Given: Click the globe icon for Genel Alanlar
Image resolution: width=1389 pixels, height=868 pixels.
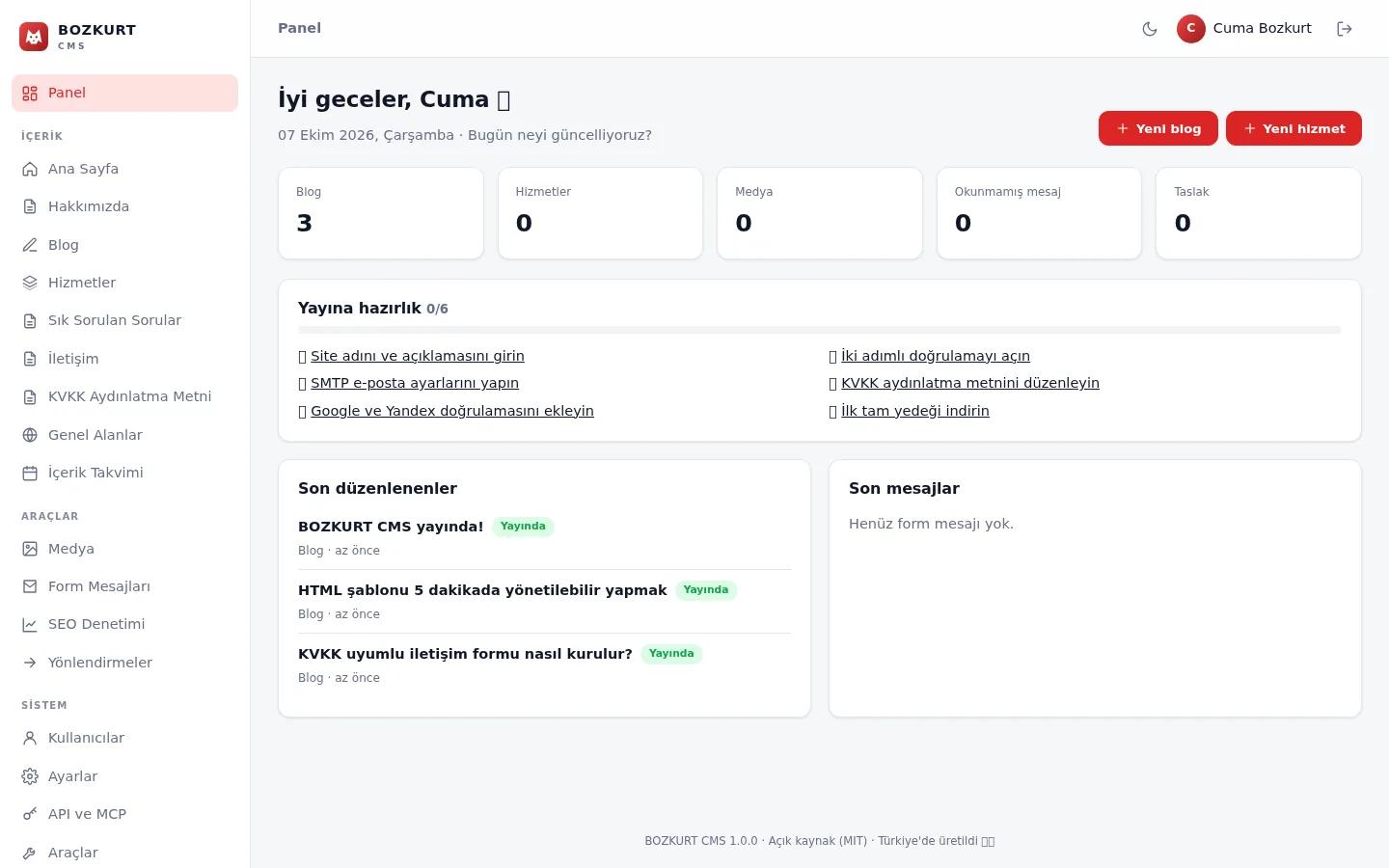Looking at the screenshot, I should point(30,435).
